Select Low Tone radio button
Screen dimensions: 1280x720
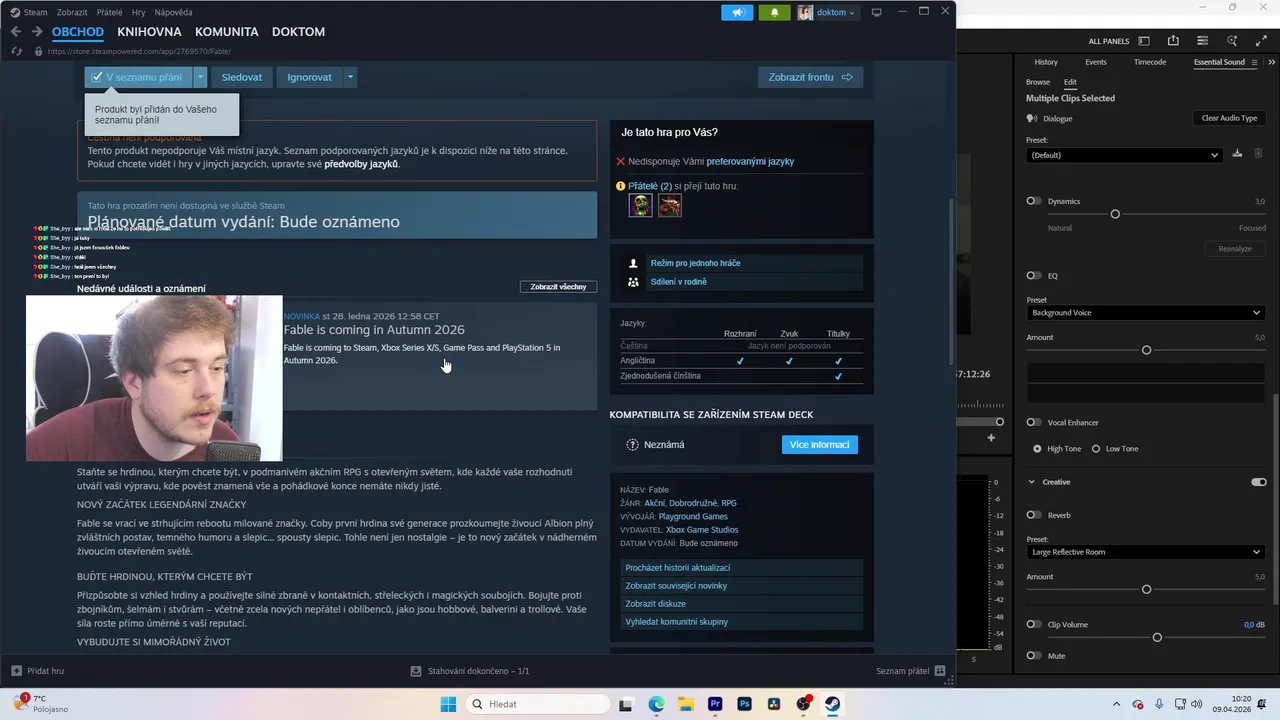(x=1096, y=449)
